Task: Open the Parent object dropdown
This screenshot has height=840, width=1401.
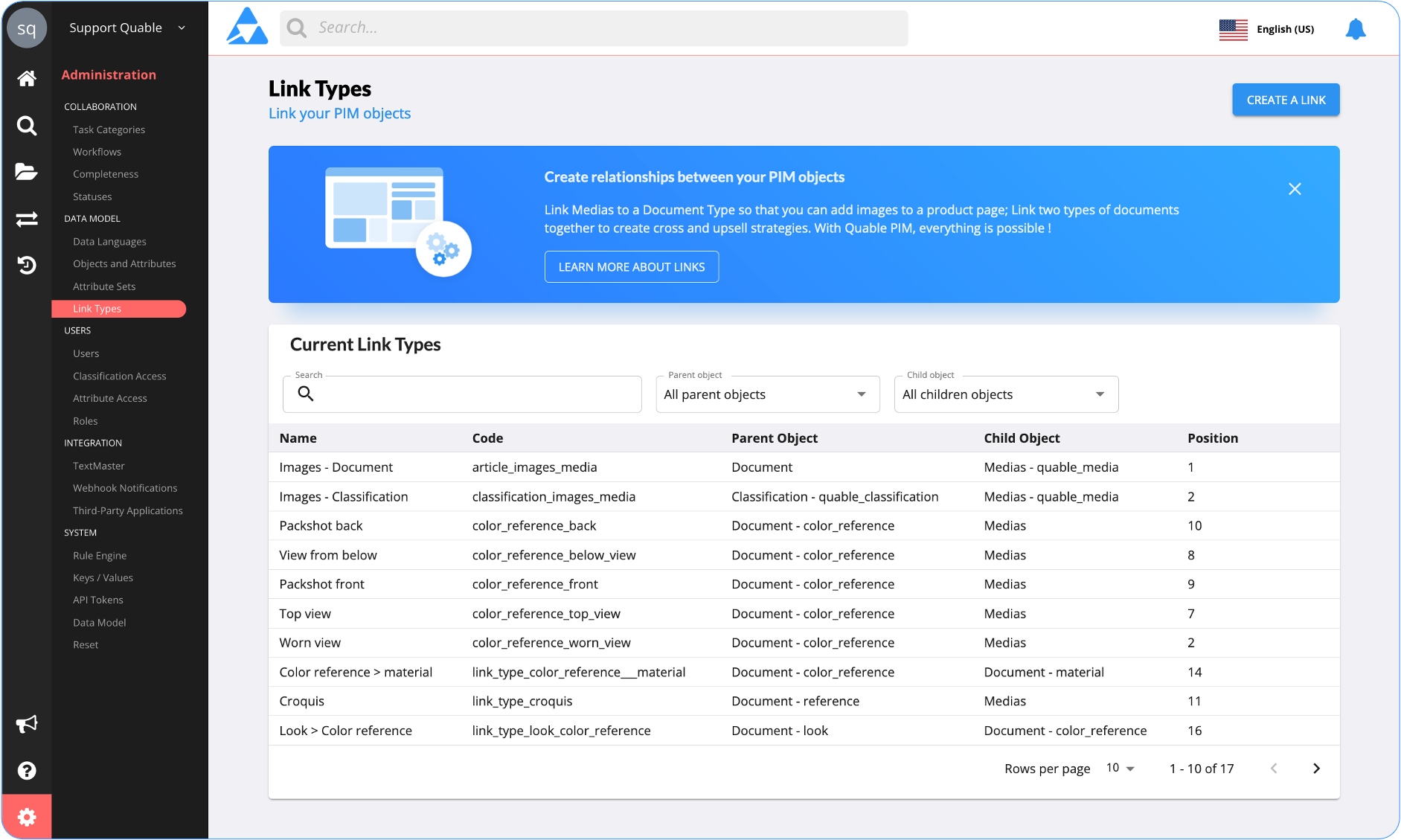Action: click(767, 394)
